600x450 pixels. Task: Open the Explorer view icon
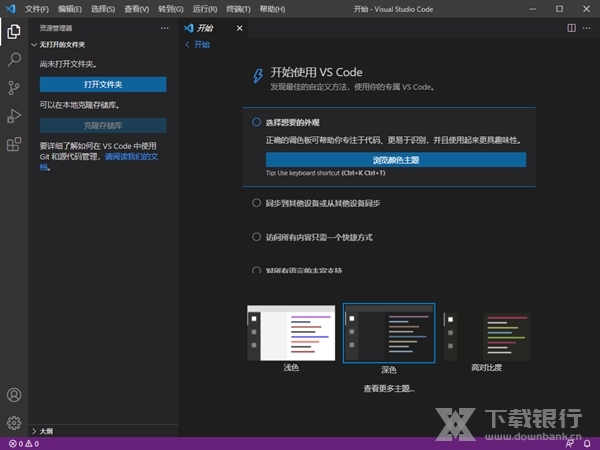pyautogui.click(x=14, y=31)
